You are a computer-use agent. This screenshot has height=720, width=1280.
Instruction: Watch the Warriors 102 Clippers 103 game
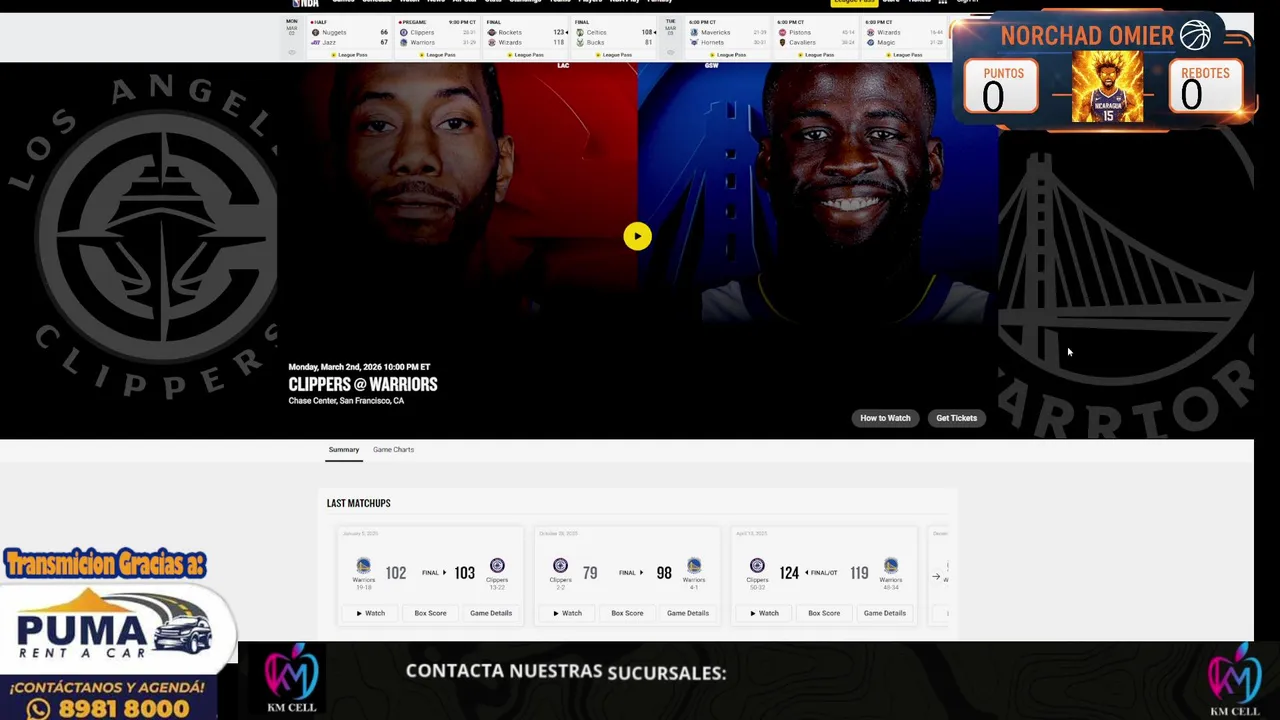(x=370, y=613)
